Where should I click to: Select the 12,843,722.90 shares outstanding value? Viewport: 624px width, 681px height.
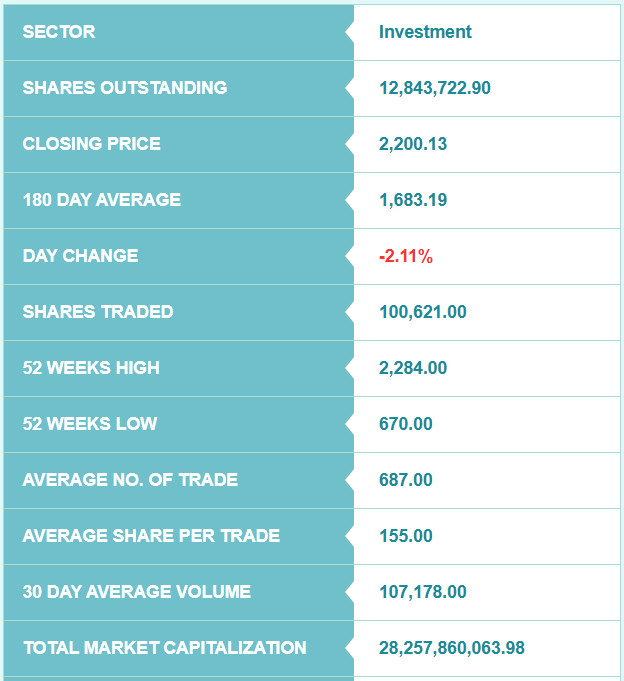click(x=435, y=88)
